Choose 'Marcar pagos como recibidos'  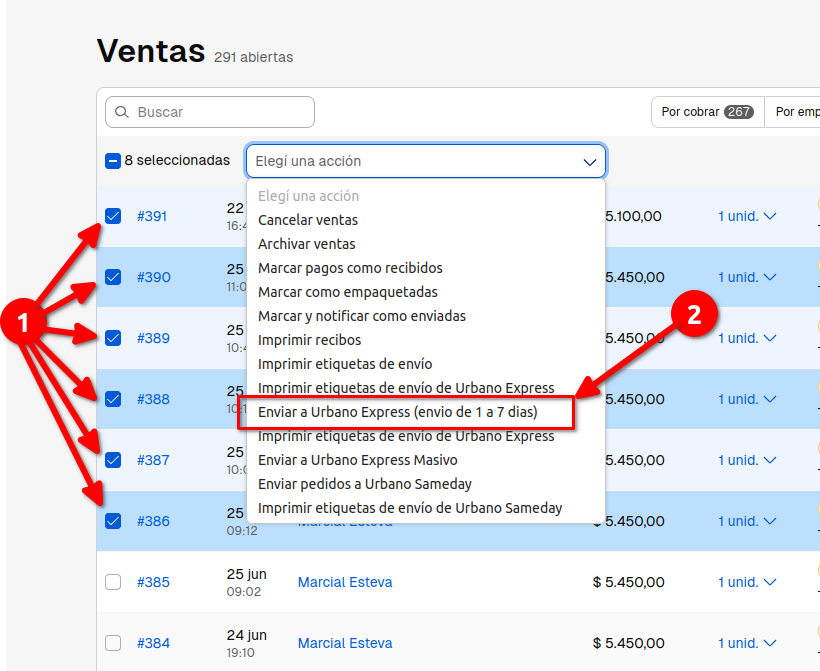[350, 268]
